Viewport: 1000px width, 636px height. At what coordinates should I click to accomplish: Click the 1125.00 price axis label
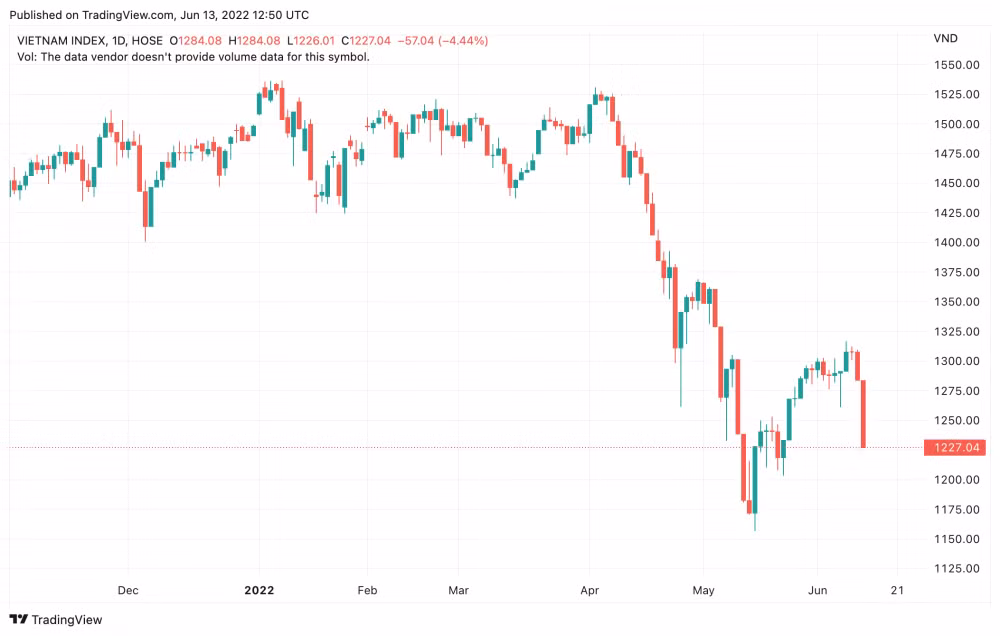[x=957, y=568]
